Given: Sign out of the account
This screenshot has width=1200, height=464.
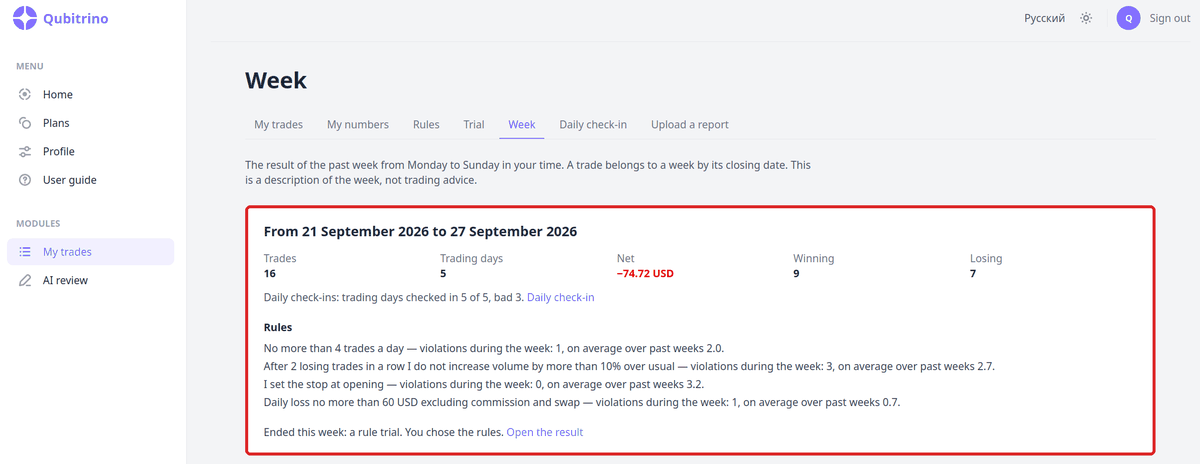Looking at the screenshot, I should [x=1169, y=18].
